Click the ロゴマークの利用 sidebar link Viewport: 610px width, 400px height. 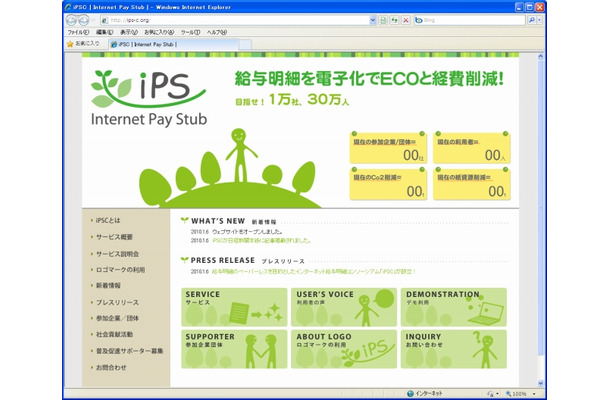pyautogui.click(x=120, y=270)
